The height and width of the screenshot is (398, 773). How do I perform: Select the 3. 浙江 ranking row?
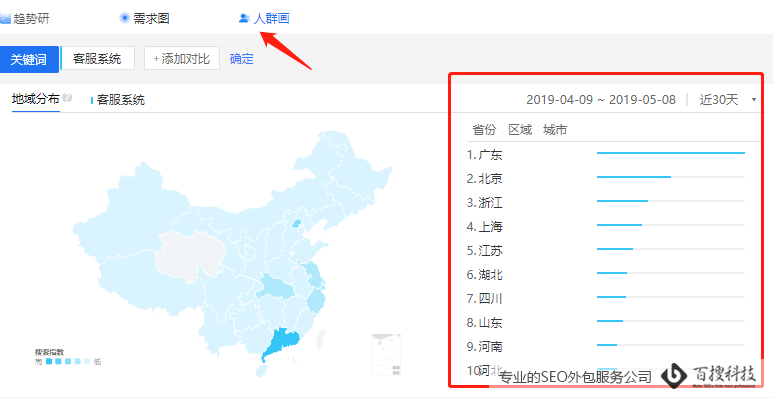click(606, 202)
